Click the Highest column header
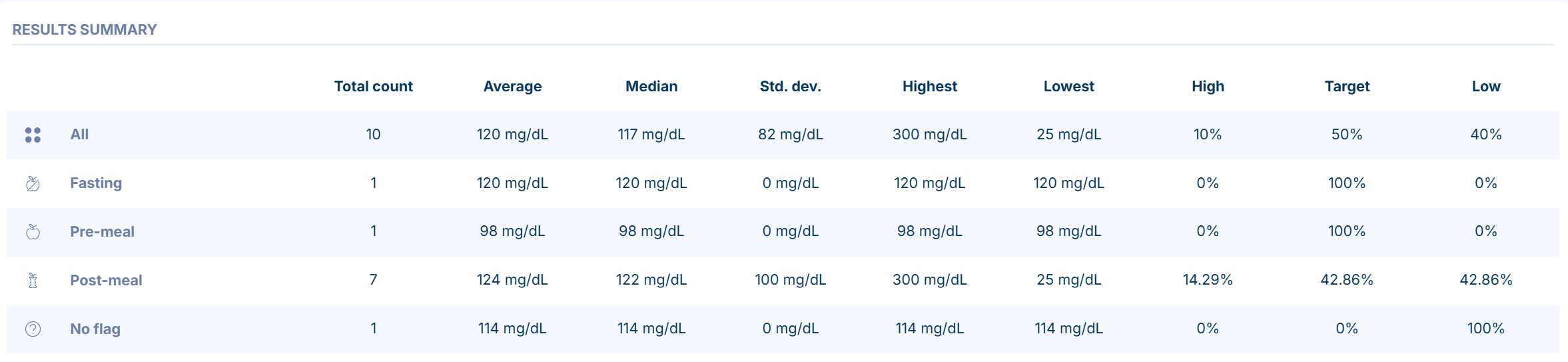Screen dimensions: 1568x362 929,86
